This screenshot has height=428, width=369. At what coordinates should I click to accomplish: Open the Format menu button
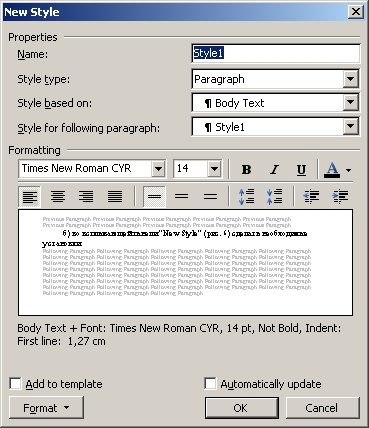pyautogui.click(x=46, y=408)
